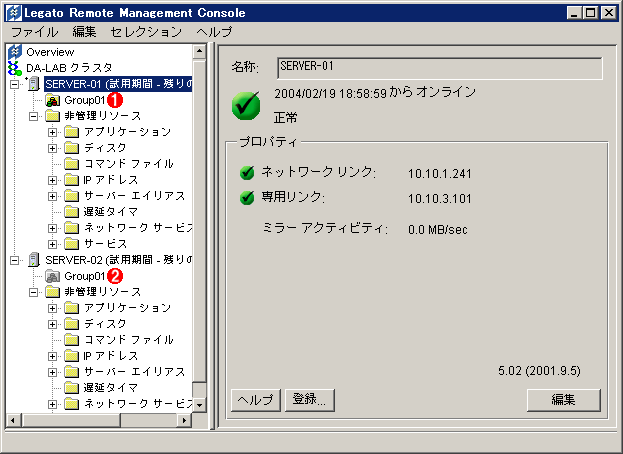
Task: Select Group01 icon under SERVER-02
Action: pos(52,276)
